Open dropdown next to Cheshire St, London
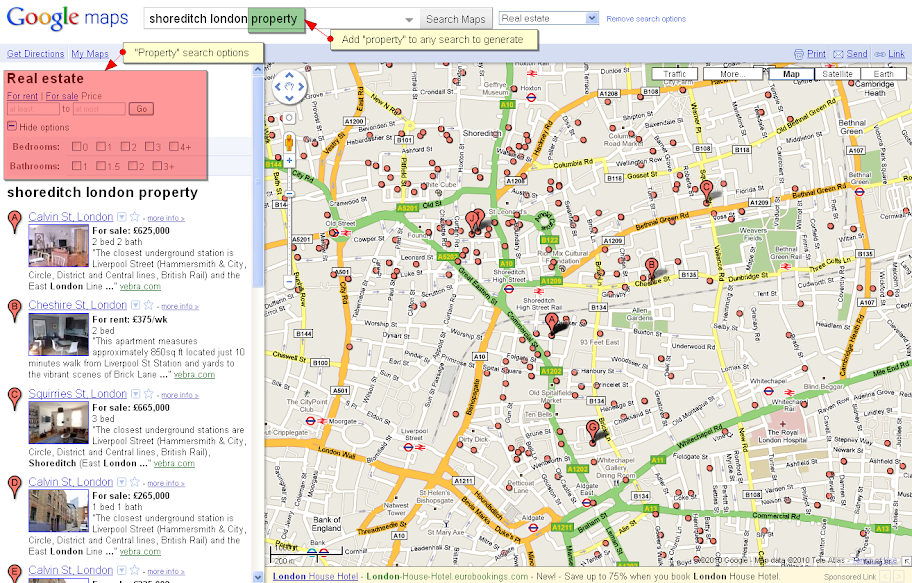The width and height of the screenshot is (912, 583). click(x=136, y=305)
